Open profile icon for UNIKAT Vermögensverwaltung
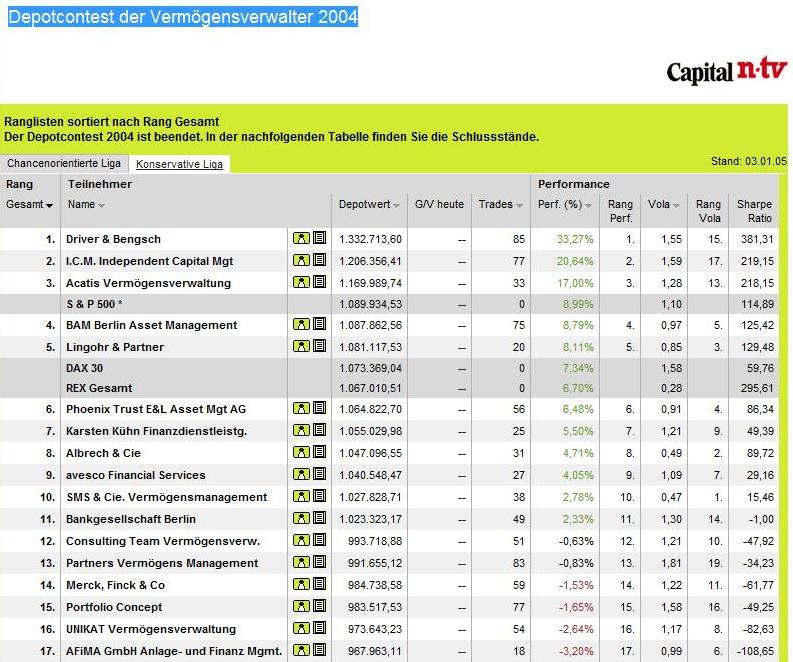The height and width of the screenshot is (662, 793). (301, 629)
